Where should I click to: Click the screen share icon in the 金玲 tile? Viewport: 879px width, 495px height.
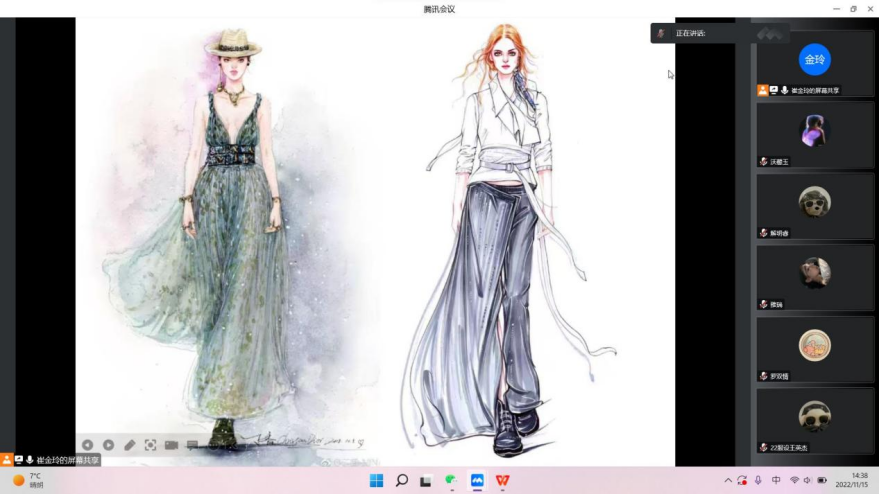click(x=774, y=90)
